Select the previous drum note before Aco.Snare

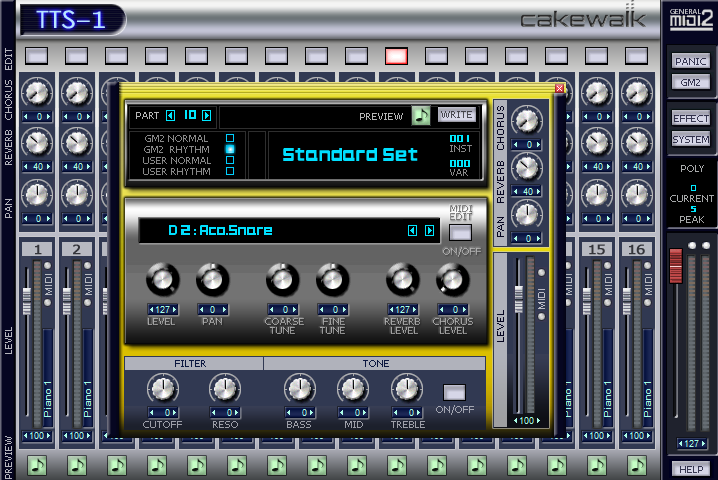click(x=412, y=230)
